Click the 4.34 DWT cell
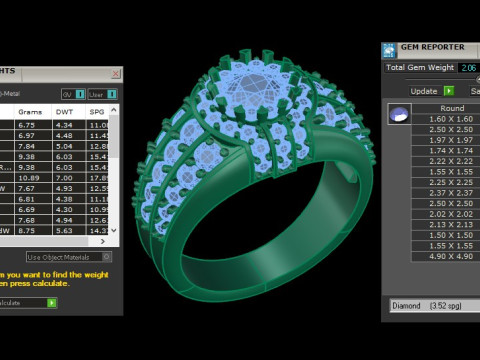 pyautogui.click(x=69, y=125)
